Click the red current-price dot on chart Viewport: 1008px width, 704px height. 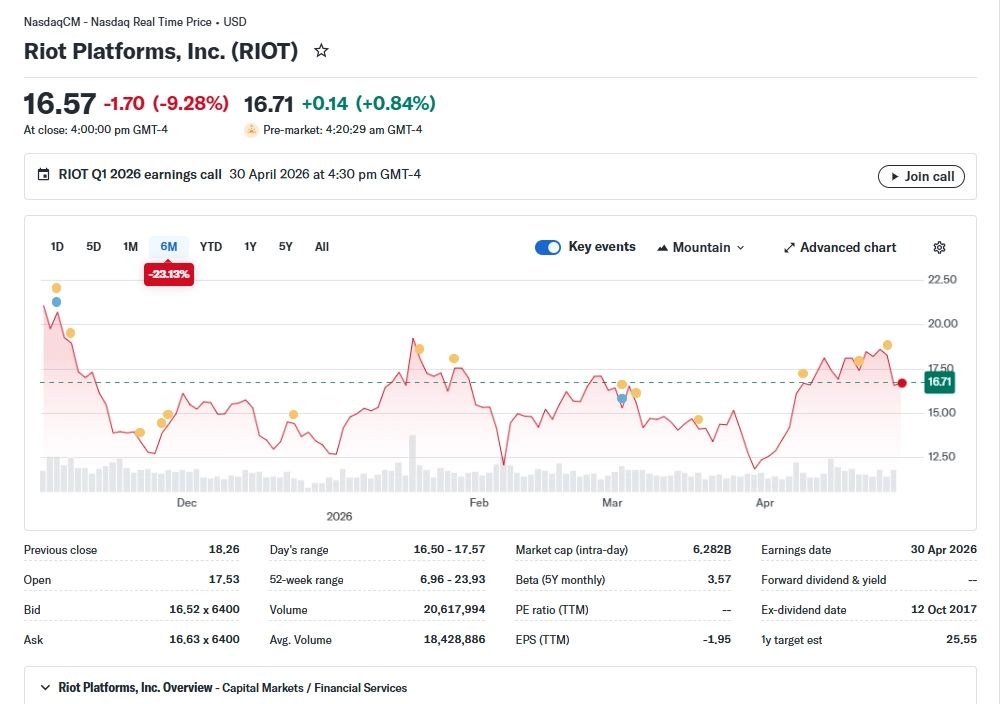tap(902, 383)
